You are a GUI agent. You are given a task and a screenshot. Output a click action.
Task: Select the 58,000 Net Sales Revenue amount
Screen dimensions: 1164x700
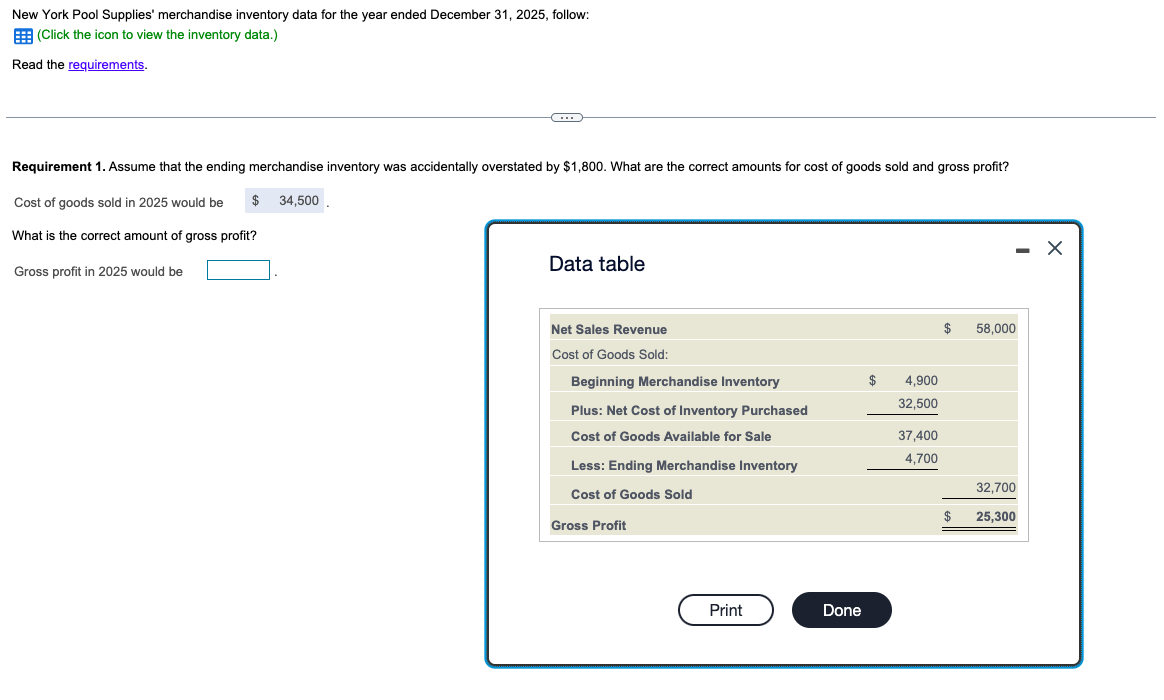pyautogui.click(x=995, y=328)
